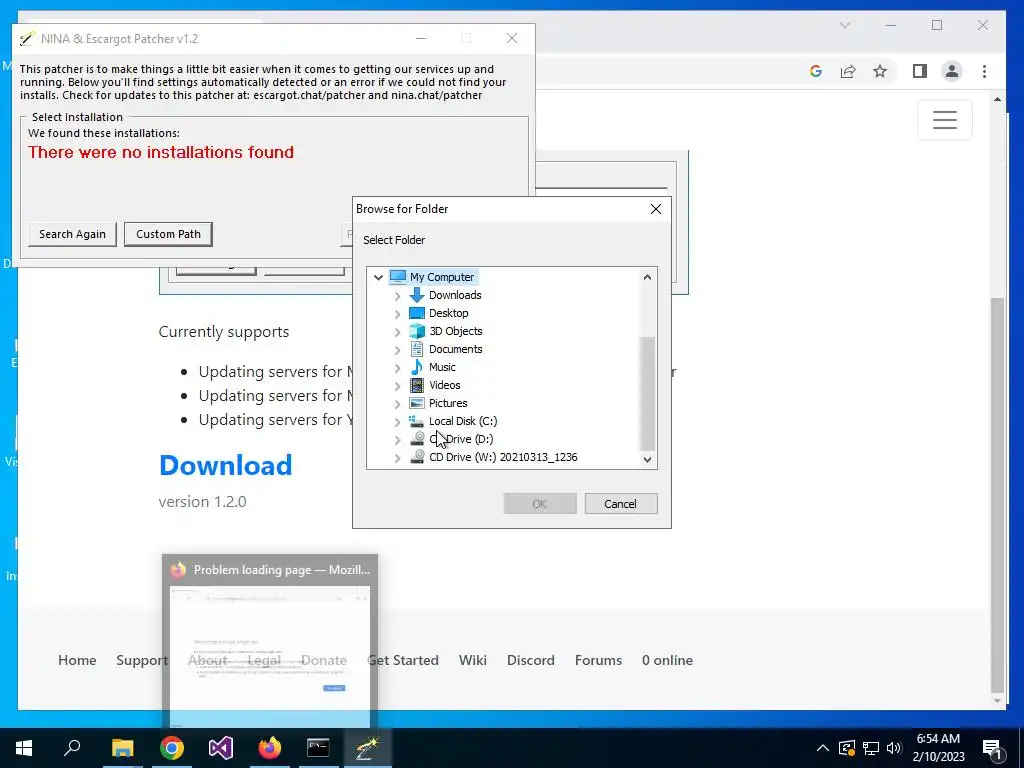The image size is (1024, 768).
Task: Collapse the My Computer tree node
Action: (378, 277)
